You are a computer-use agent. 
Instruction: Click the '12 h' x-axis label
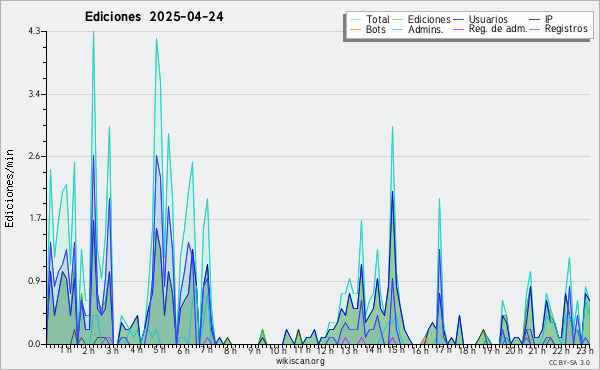tap(325, 350)
